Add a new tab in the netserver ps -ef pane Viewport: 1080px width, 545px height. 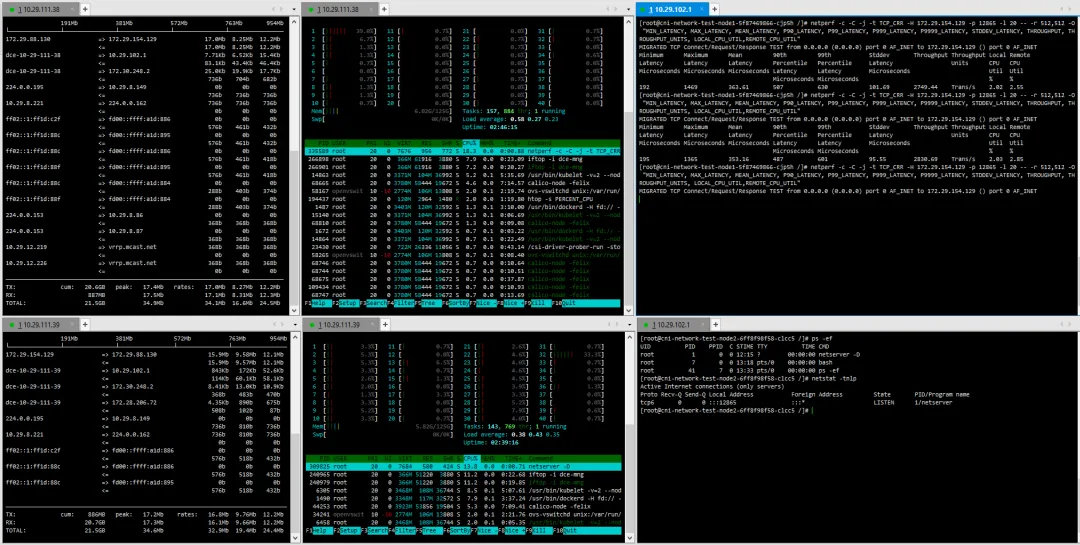click(x=717, y=324)
